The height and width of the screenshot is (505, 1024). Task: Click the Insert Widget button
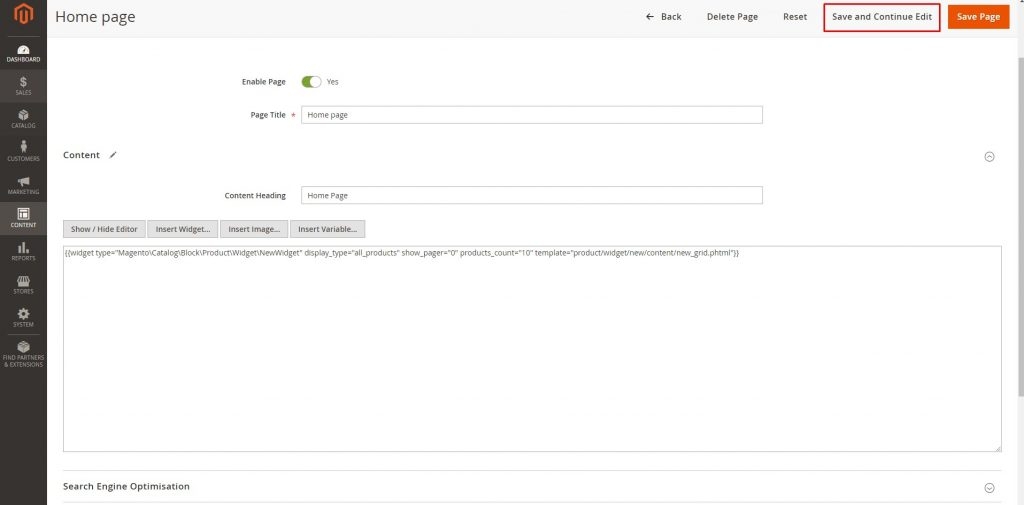183,229
